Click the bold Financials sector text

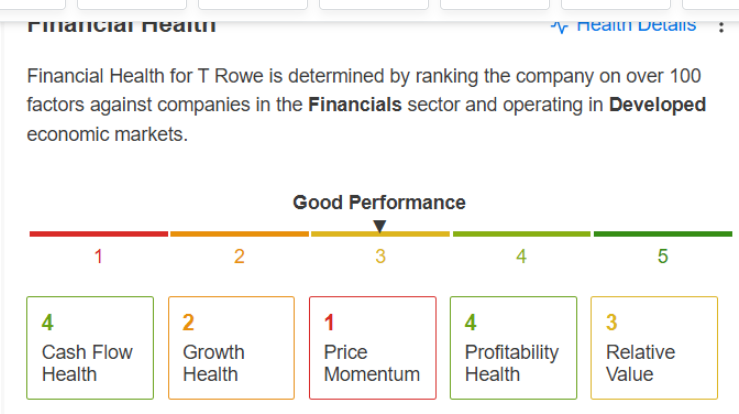(355, 105)
